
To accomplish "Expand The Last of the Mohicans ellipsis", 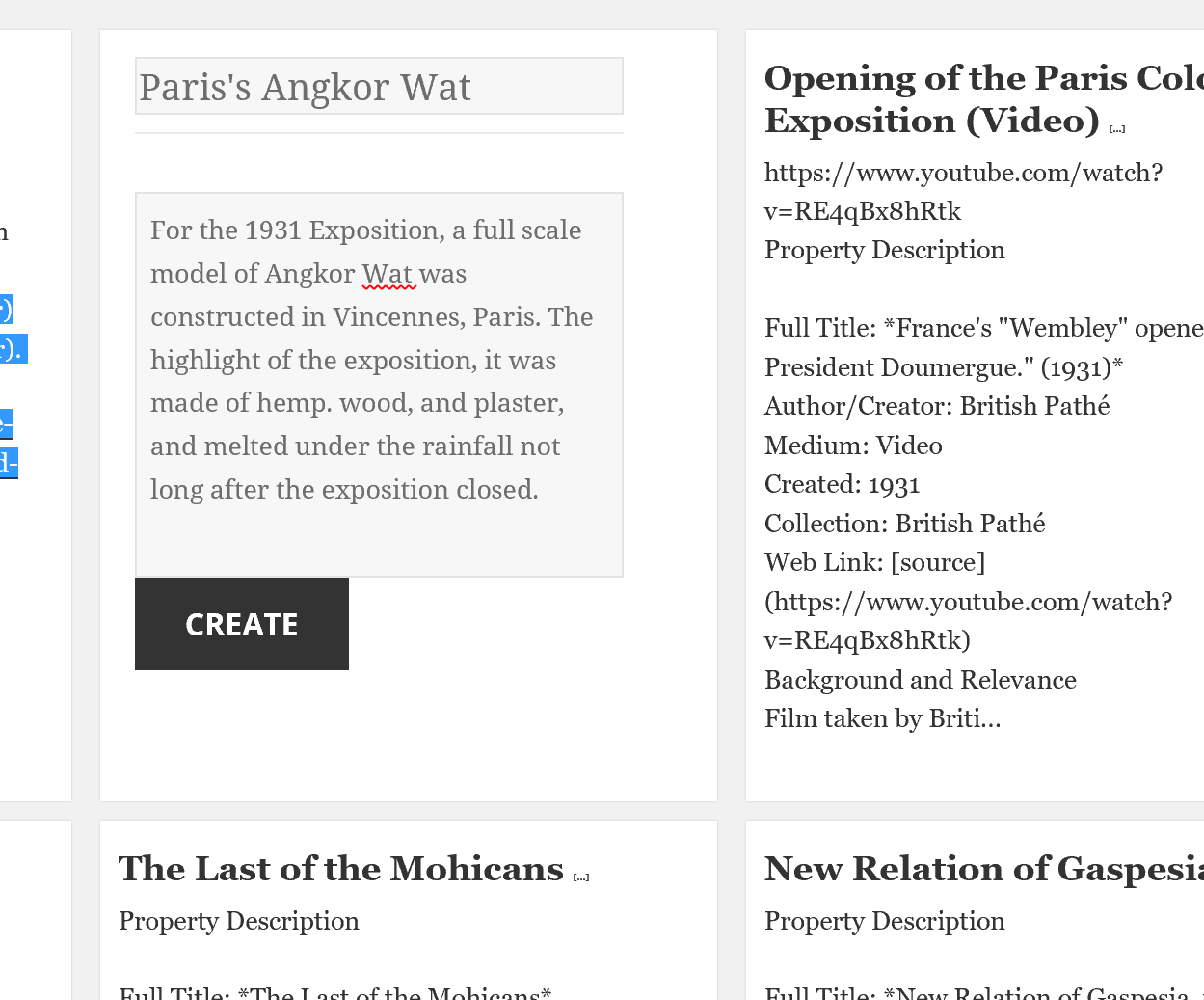I will [581, 877].
